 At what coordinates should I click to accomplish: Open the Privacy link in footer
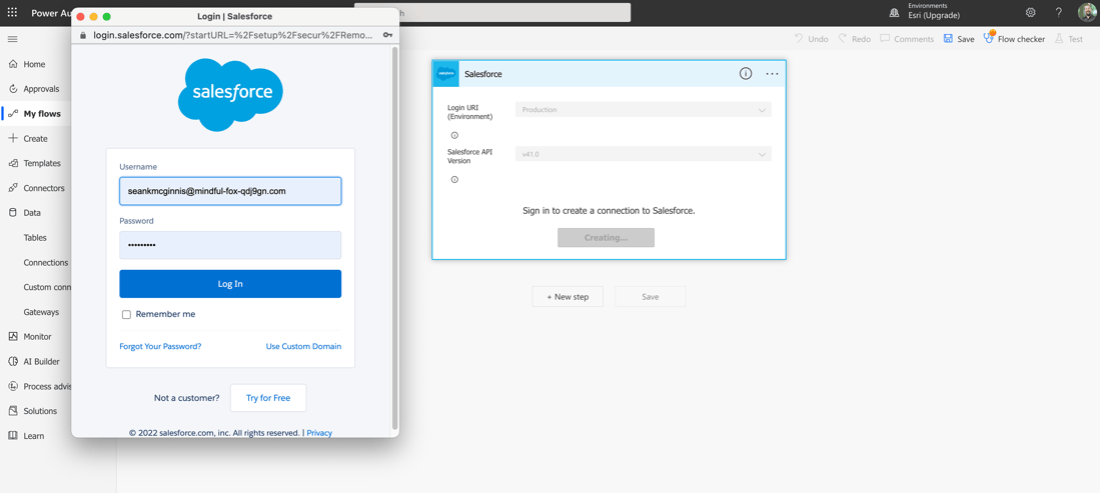tap(319, 433)
